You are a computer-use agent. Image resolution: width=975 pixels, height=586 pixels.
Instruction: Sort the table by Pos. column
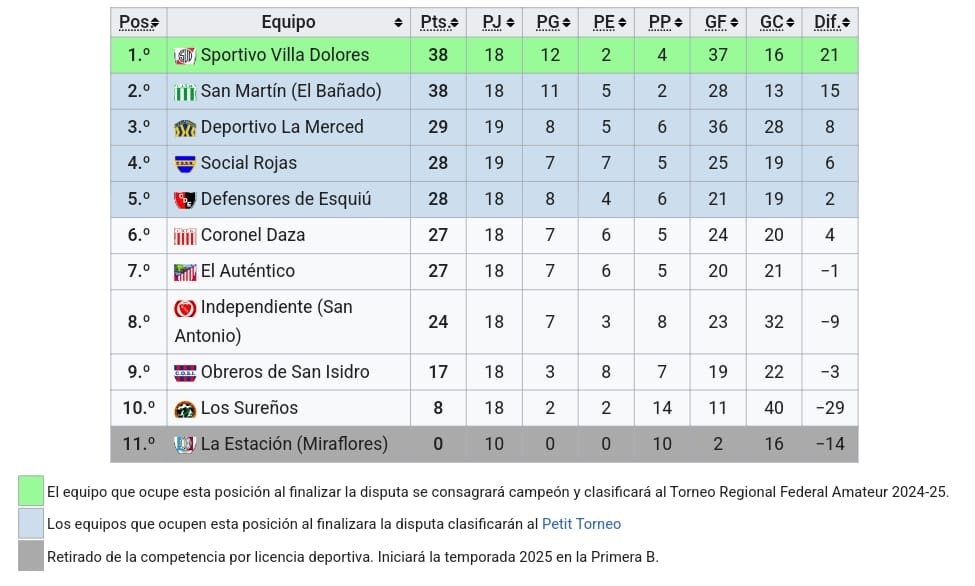pos(138,22)
